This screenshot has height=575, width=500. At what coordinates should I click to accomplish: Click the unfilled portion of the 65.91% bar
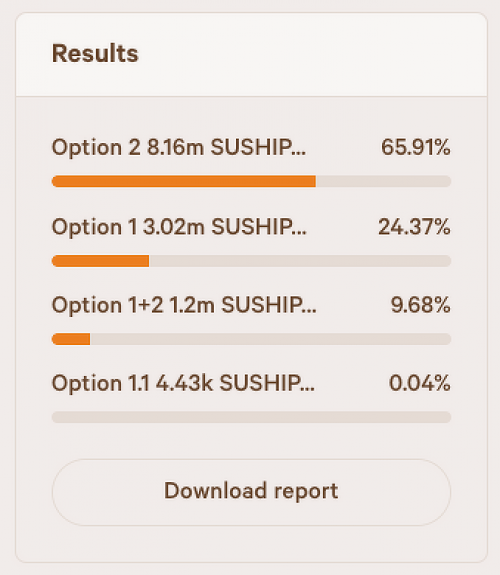click(383, 181)
